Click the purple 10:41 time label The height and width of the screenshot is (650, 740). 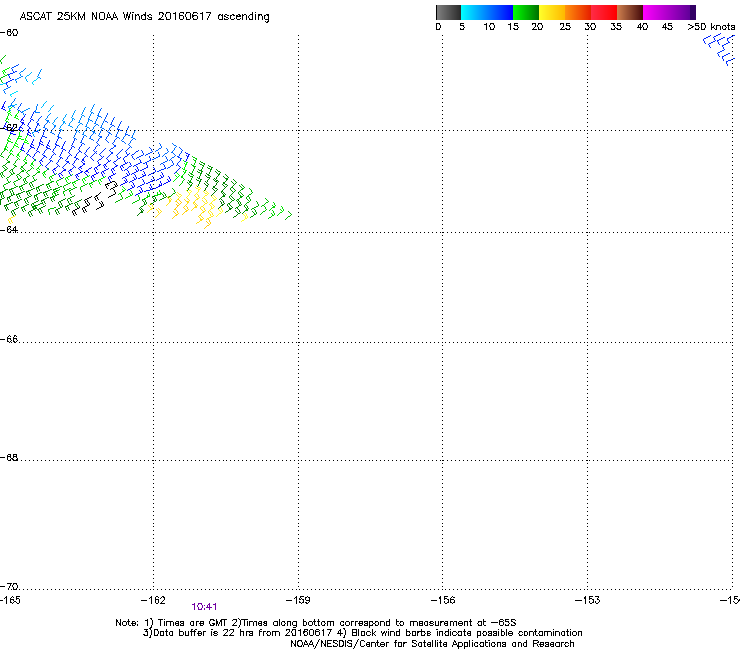[204, 607]
